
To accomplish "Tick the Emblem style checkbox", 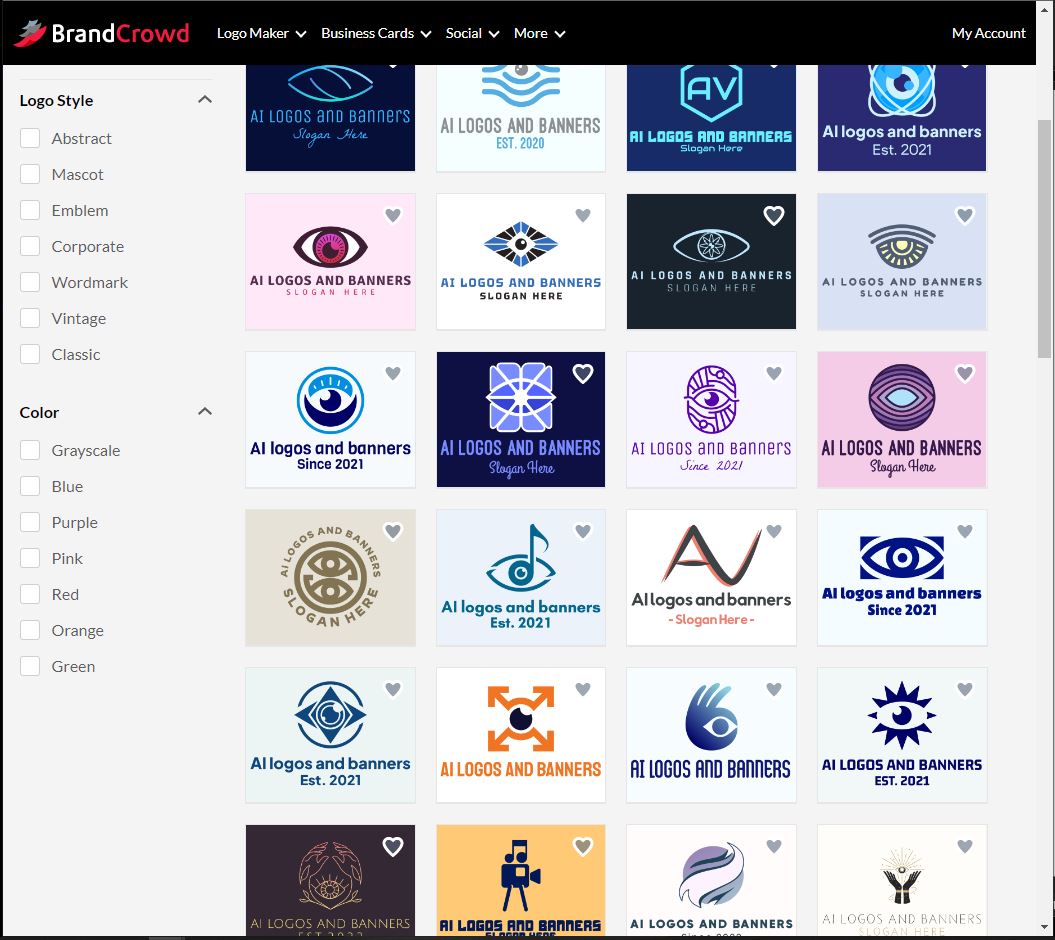I will 30,210.
